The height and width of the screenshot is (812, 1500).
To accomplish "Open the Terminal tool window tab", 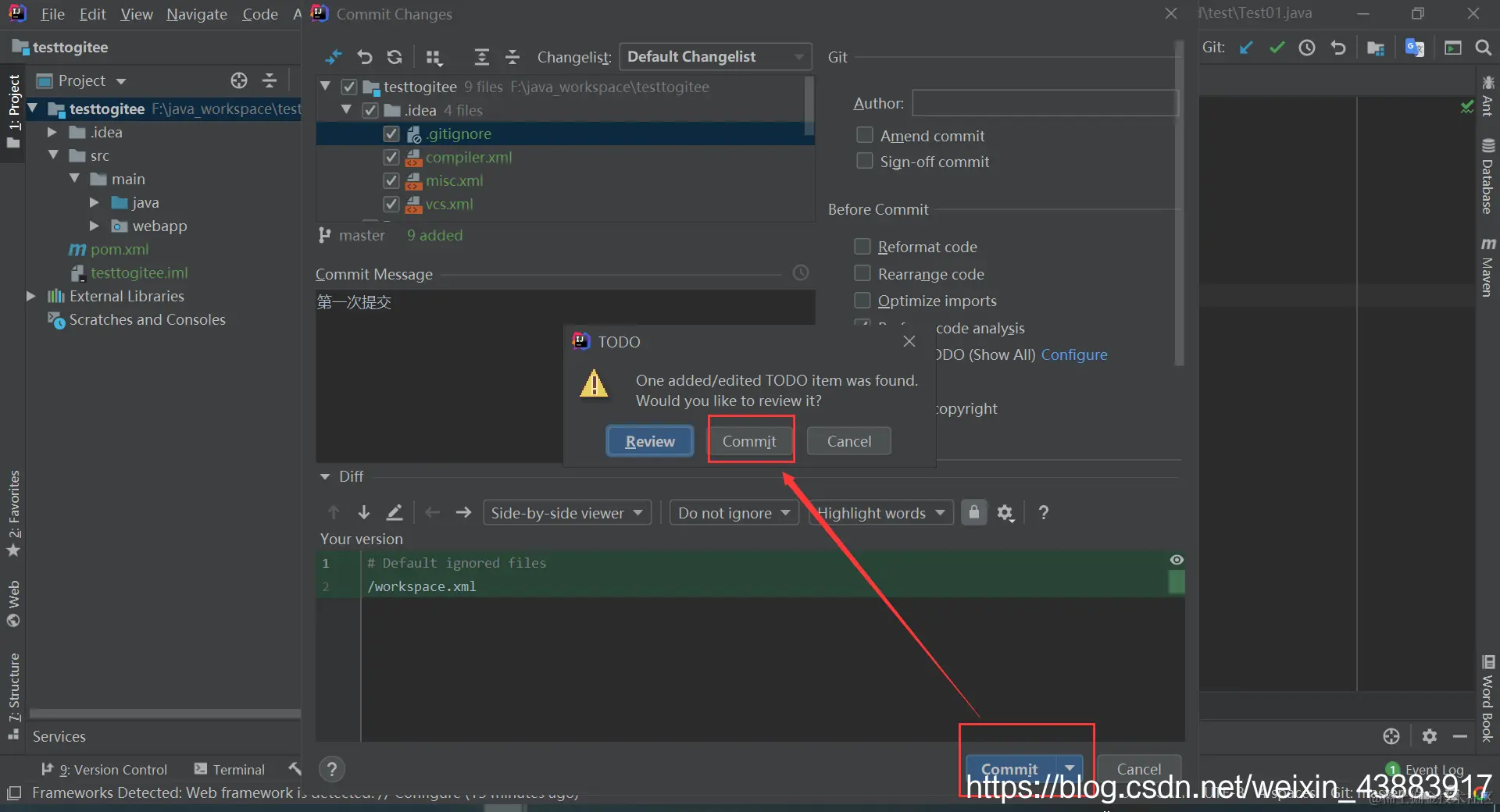I will click(230, 769).
